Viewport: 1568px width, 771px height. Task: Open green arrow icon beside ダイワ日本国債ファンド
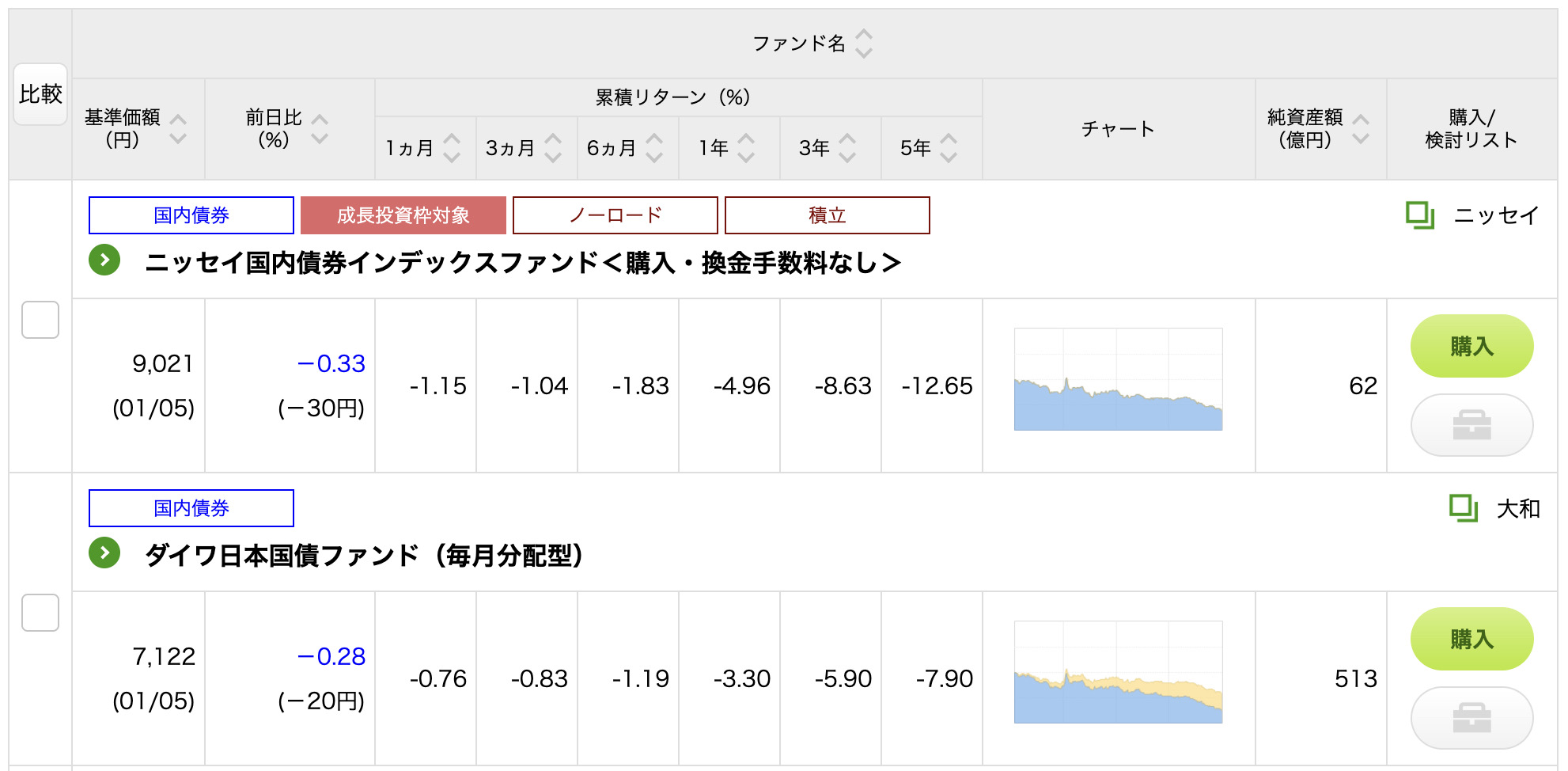(104, 553)
